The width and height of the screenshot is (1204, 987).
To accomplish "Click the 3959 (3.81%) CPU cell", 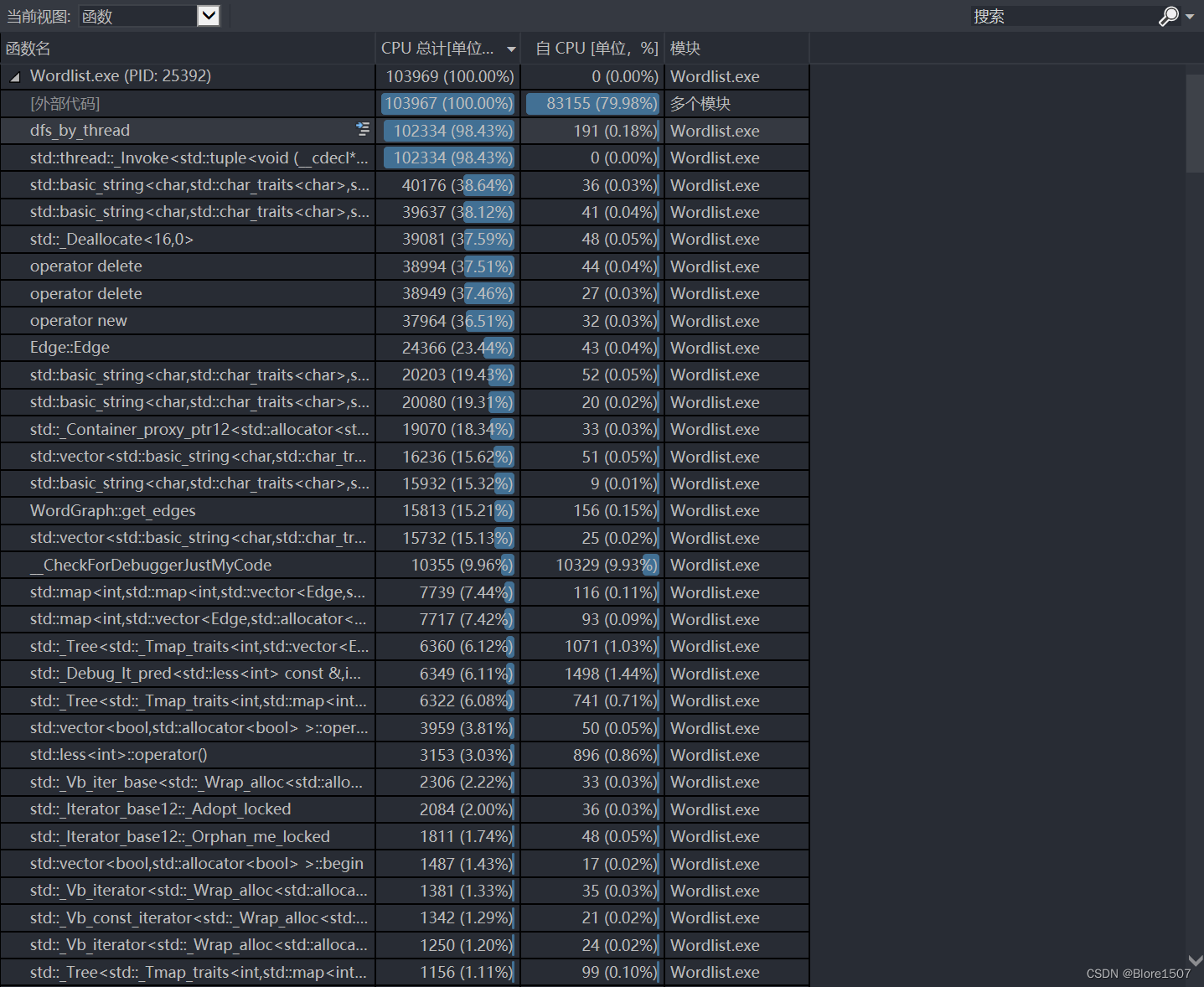I will click(x=449, y=728).
